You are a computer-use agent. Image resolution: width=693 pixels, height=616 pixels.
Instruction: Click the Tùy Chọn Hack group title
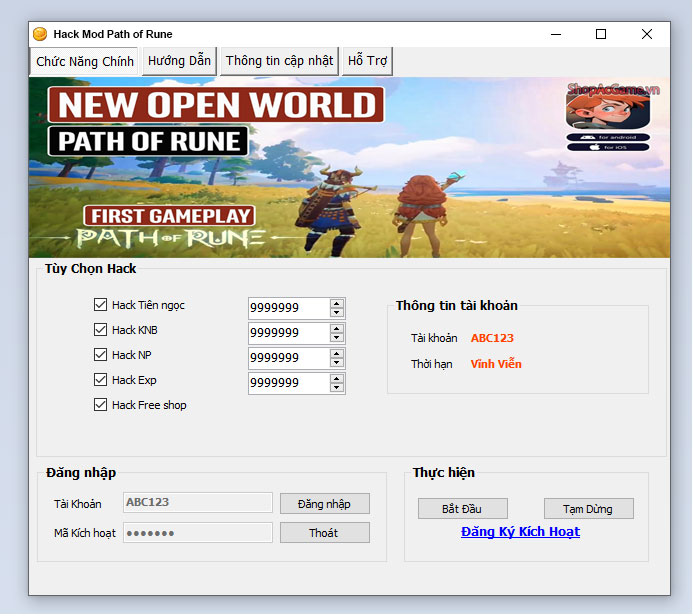tap(90, 269)
